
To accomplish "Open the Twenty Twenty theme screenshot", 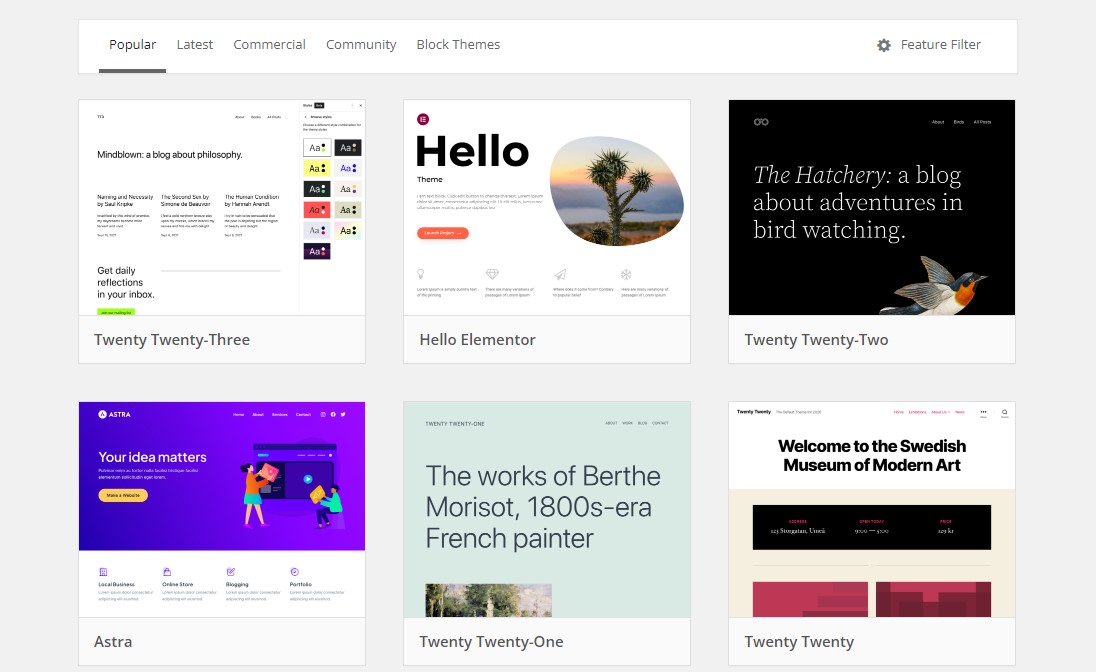I will [872, 510].
